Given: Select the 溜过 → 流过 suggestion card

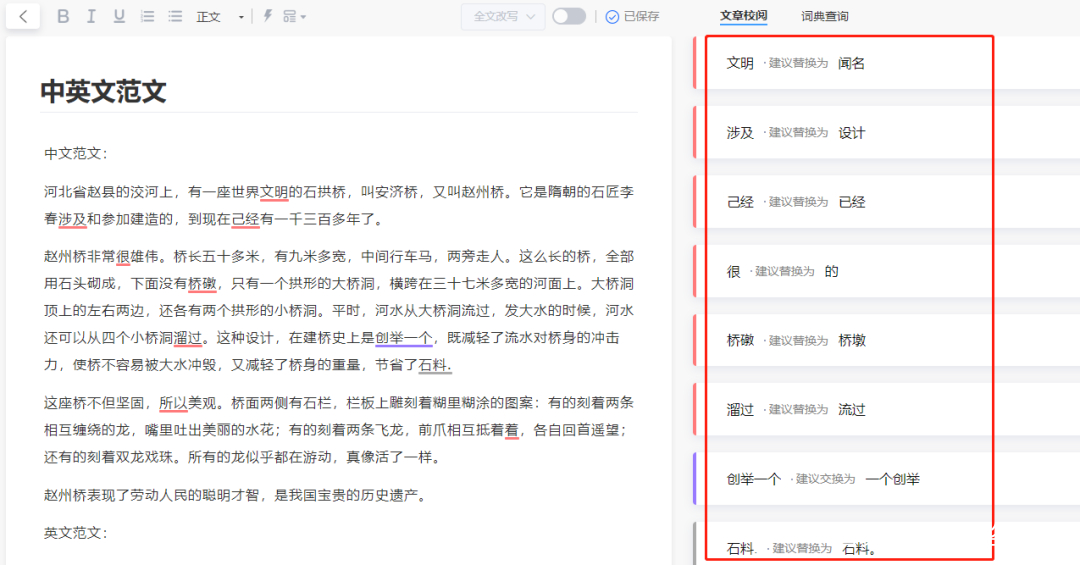Looking at the screenshot, I should pos(886,409).
